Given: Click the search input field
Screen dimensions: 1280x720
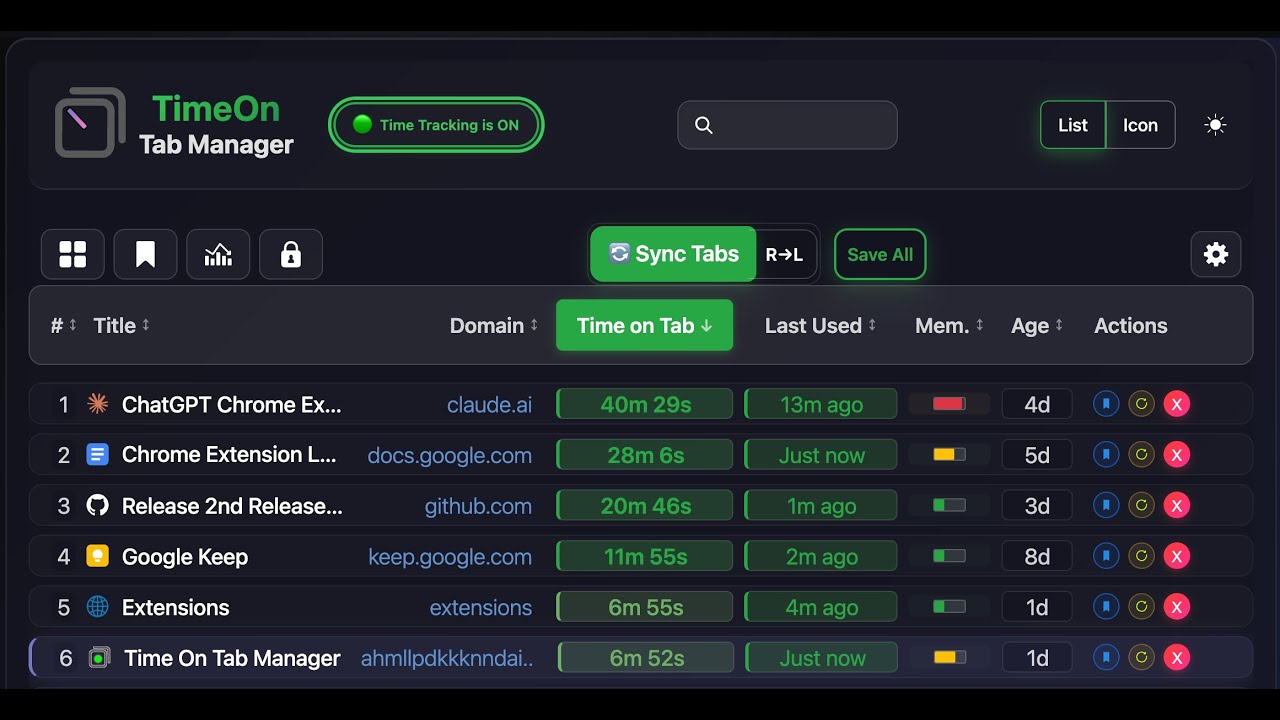Looking at the screenshot, I should 787,125.
